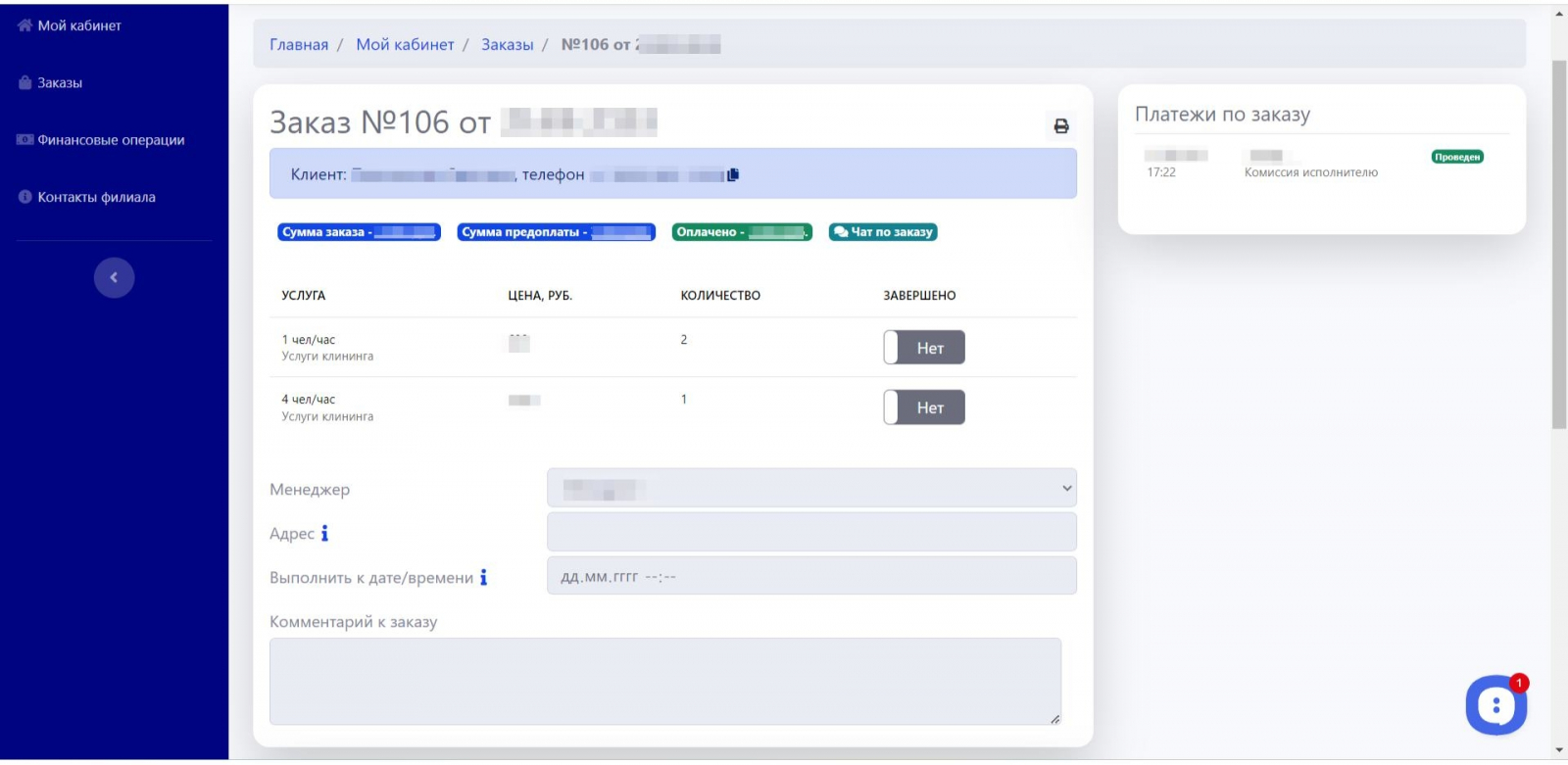Toggle Завершено for the 1 чел/час service
Viewport: 1568px width, 765px height.
(924, 348)
